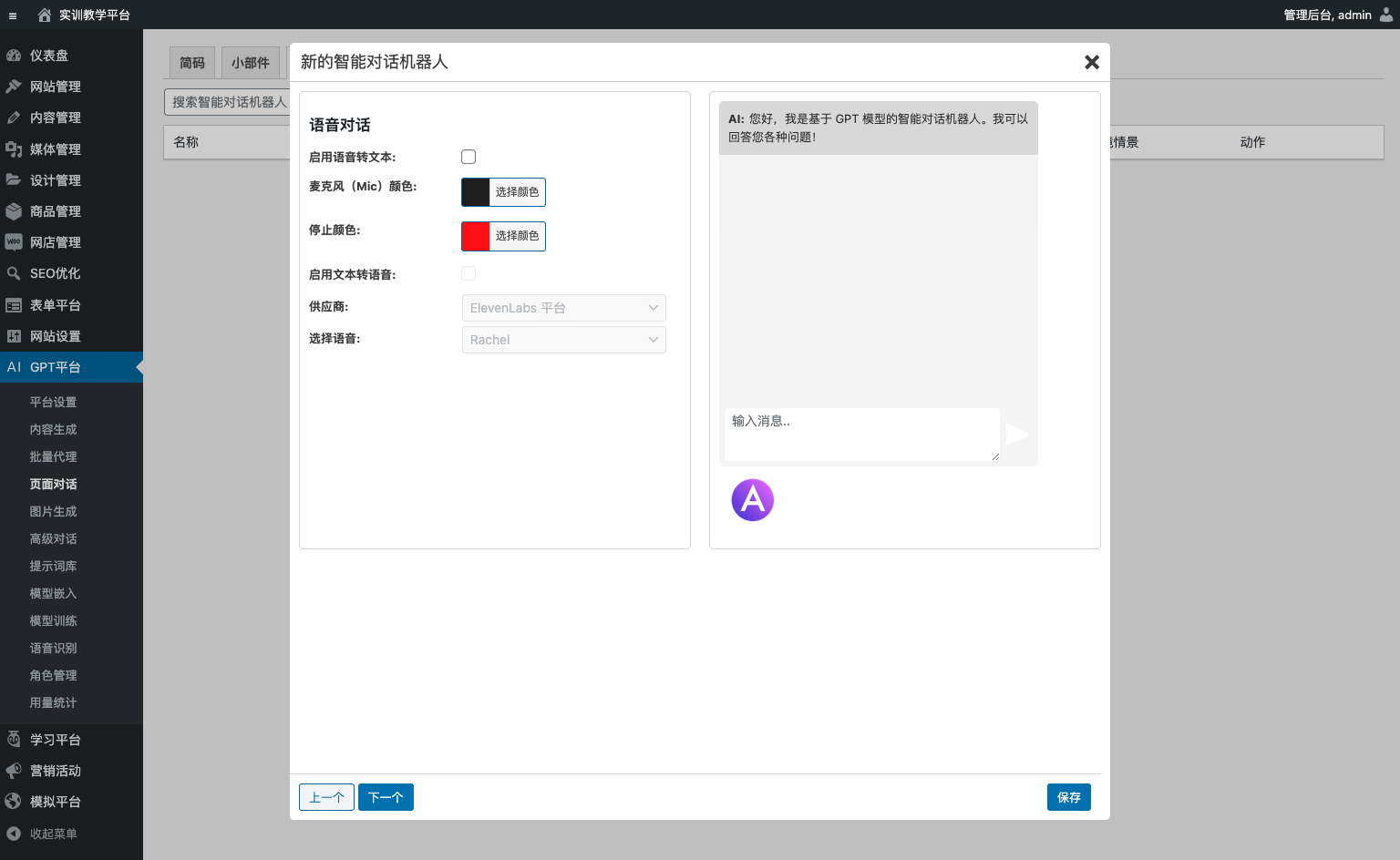Enable the 启用语音转文本 checkbox
Viewport: 1400px width, 860px height.
point(468,157)
